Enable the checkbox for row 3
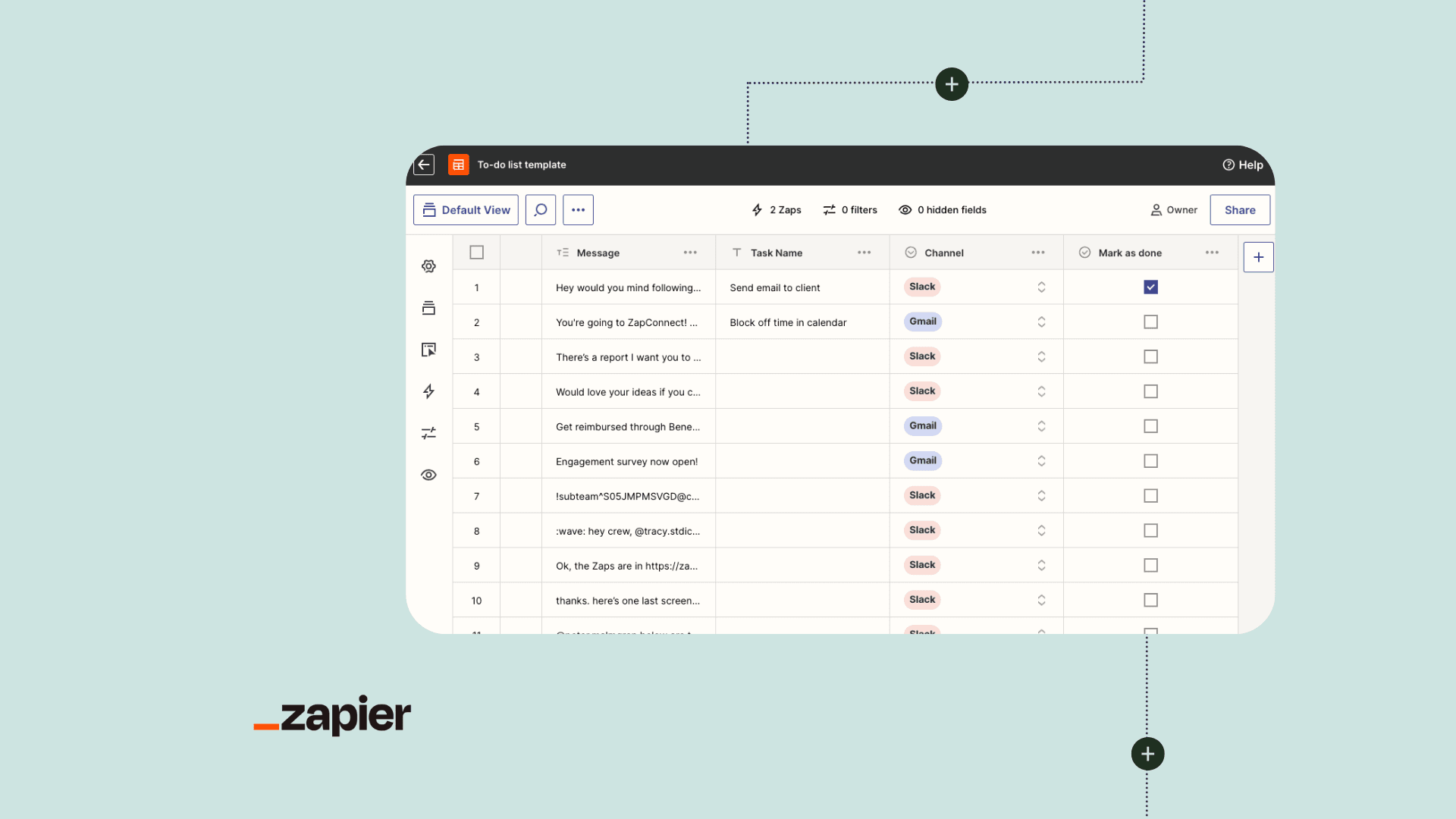The height and width of the screenshot is (819, 1456). (1150, 356)
